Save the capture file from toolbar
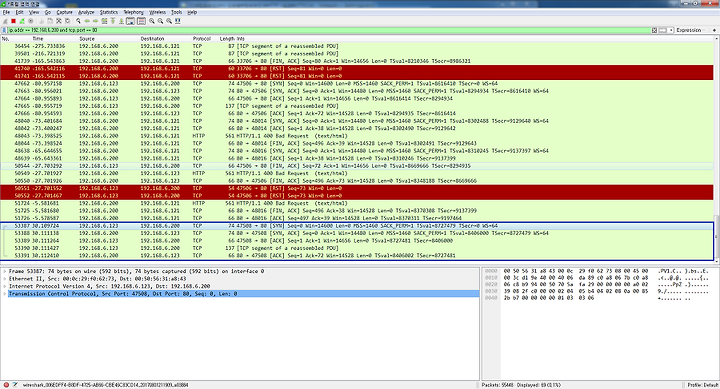 (x=50, y=21)
